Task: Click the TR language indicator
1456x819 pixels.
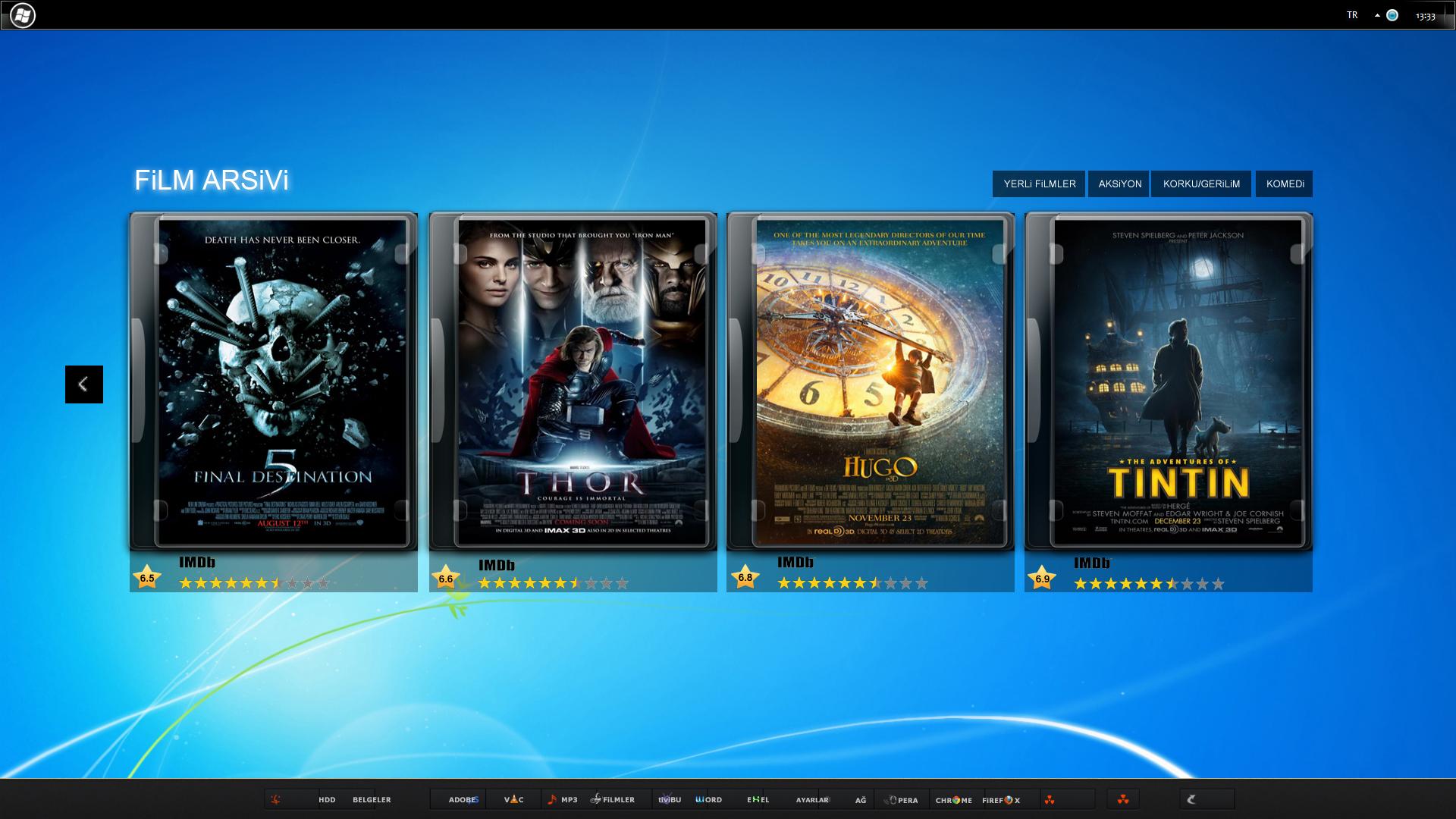Action: (x=1352, y=15)
